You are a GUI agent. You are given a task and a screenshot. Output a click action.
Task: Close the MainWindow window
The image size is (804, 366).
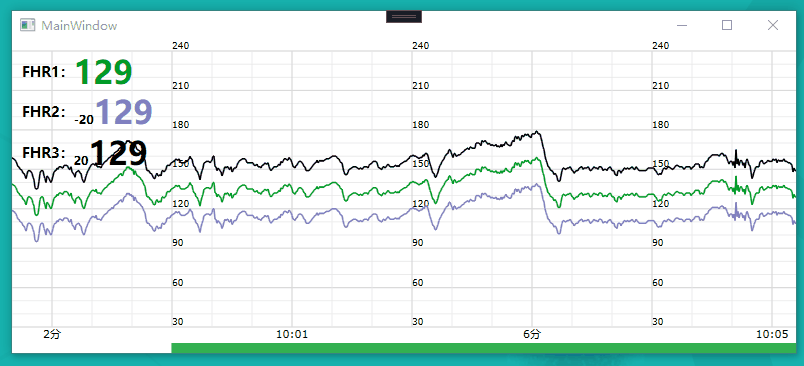(773, 25)
